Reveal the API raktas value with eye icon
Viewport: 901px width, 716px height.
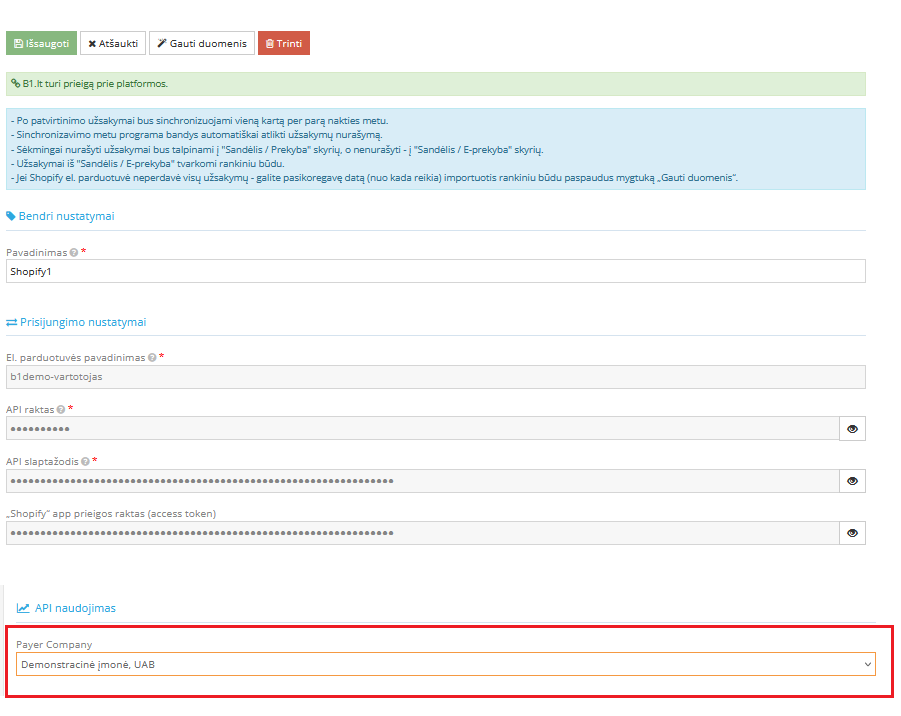pyautogui.click(x=852, y=429)
